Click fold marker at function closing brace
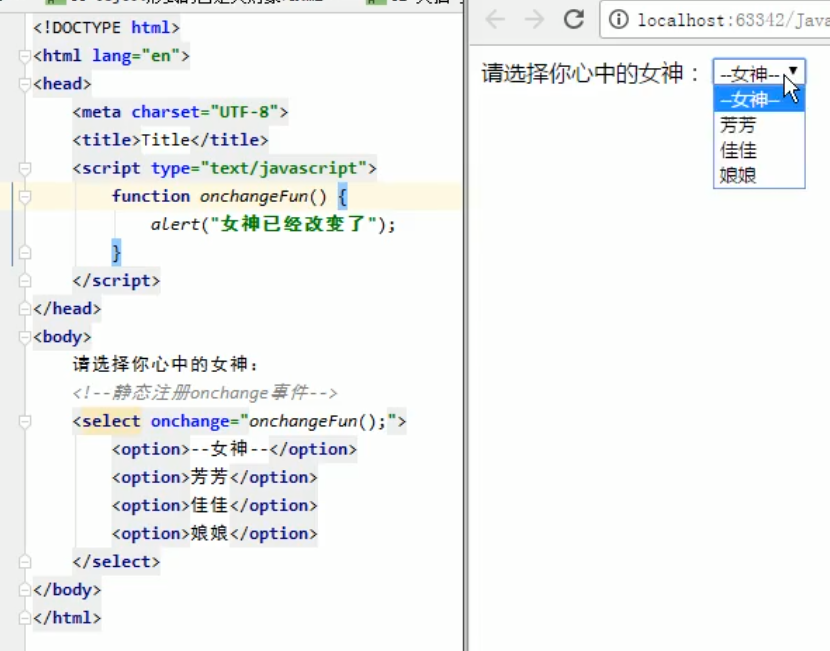830x651 pixels. tap(24, 252)
